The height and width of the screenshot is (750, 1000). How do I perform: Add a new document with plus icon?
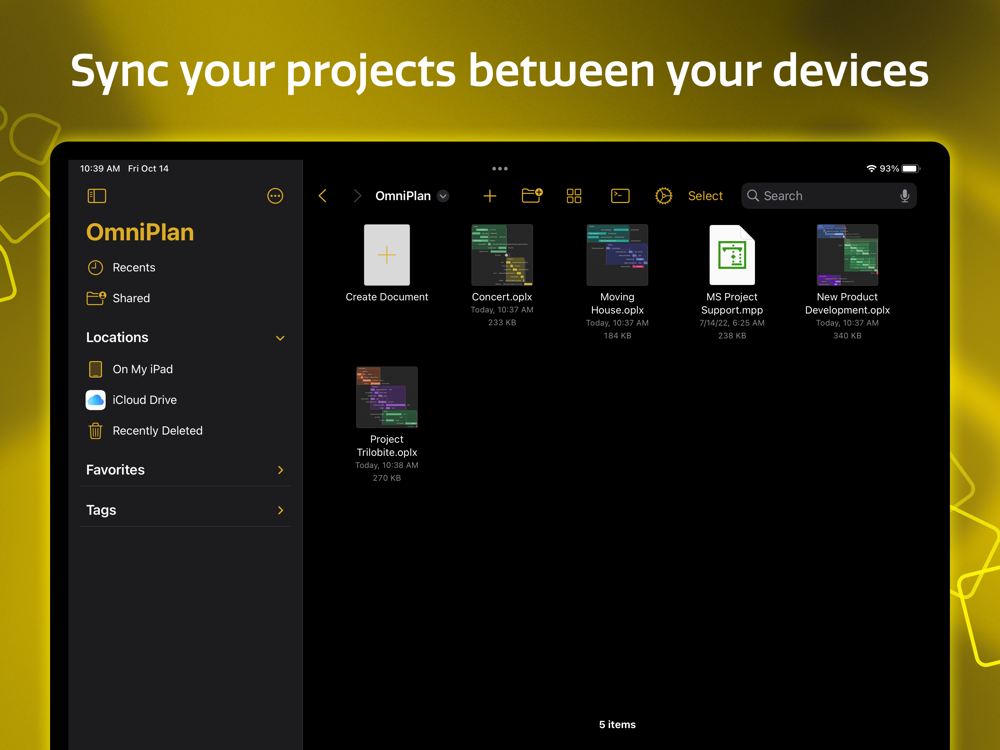click(x=490, y=196)
